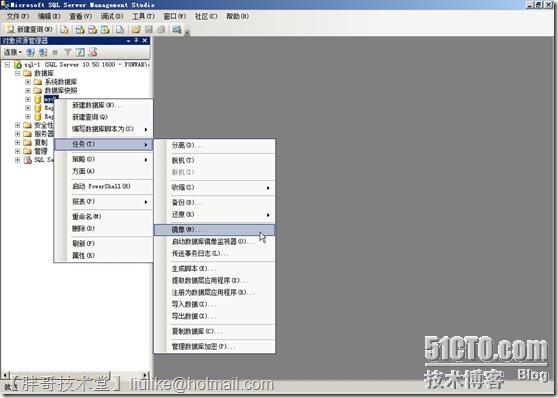Screen dimensions: 558x398
Task: Open the 报表 submenu
Action: tap(103, 201)
